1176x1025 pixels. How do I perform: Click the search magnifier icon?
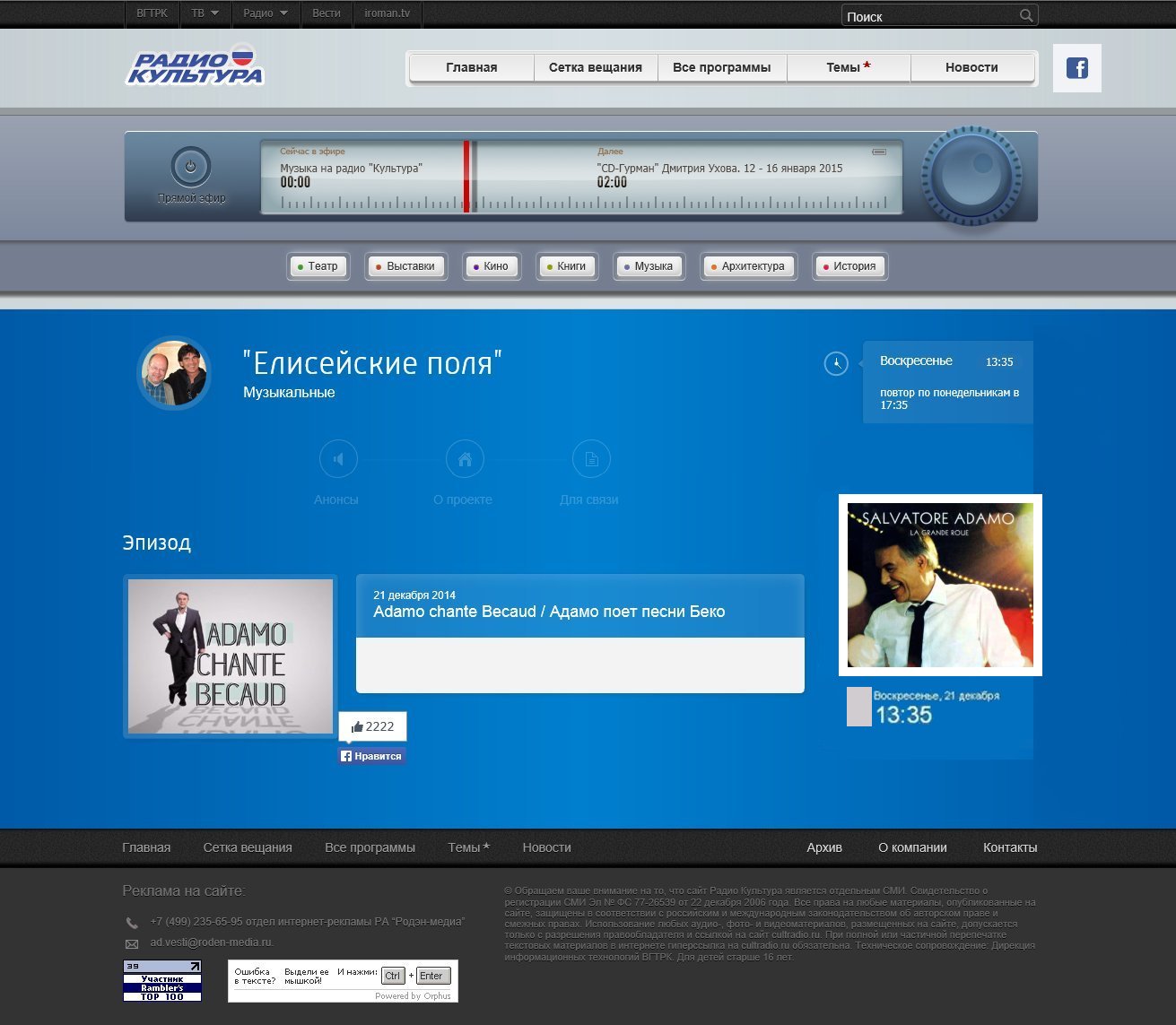1026,15
